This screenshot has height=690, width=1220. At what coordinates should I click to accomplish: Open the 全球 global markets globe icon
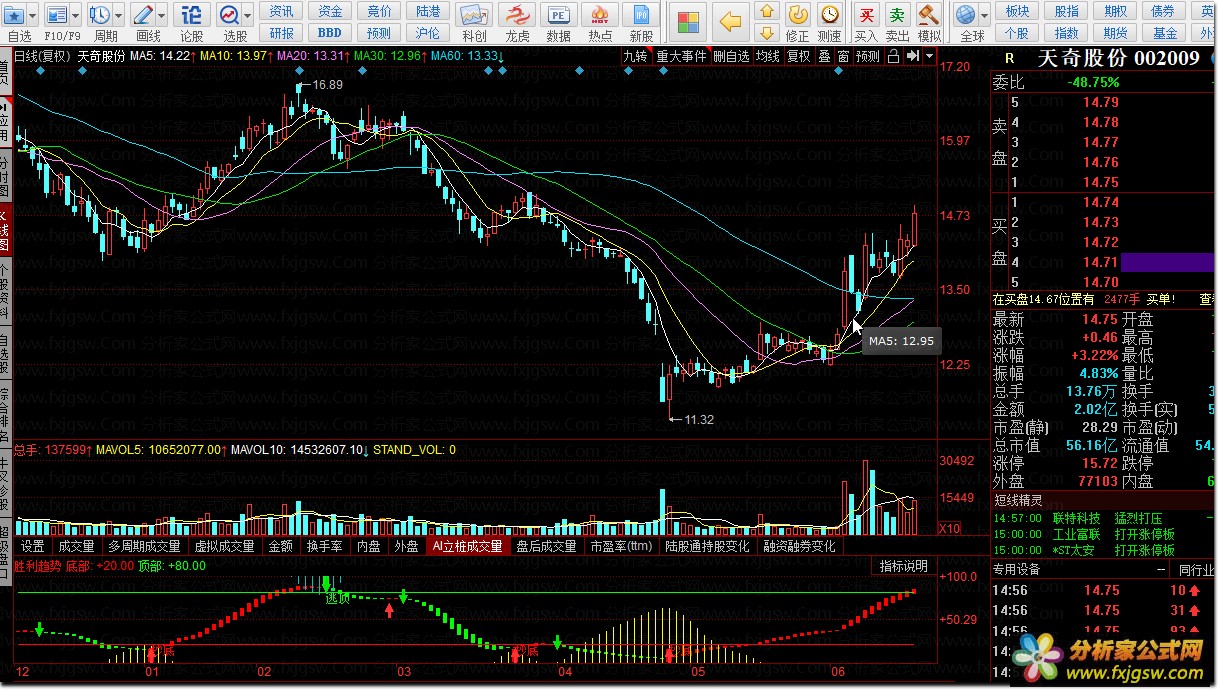(965, 15)
